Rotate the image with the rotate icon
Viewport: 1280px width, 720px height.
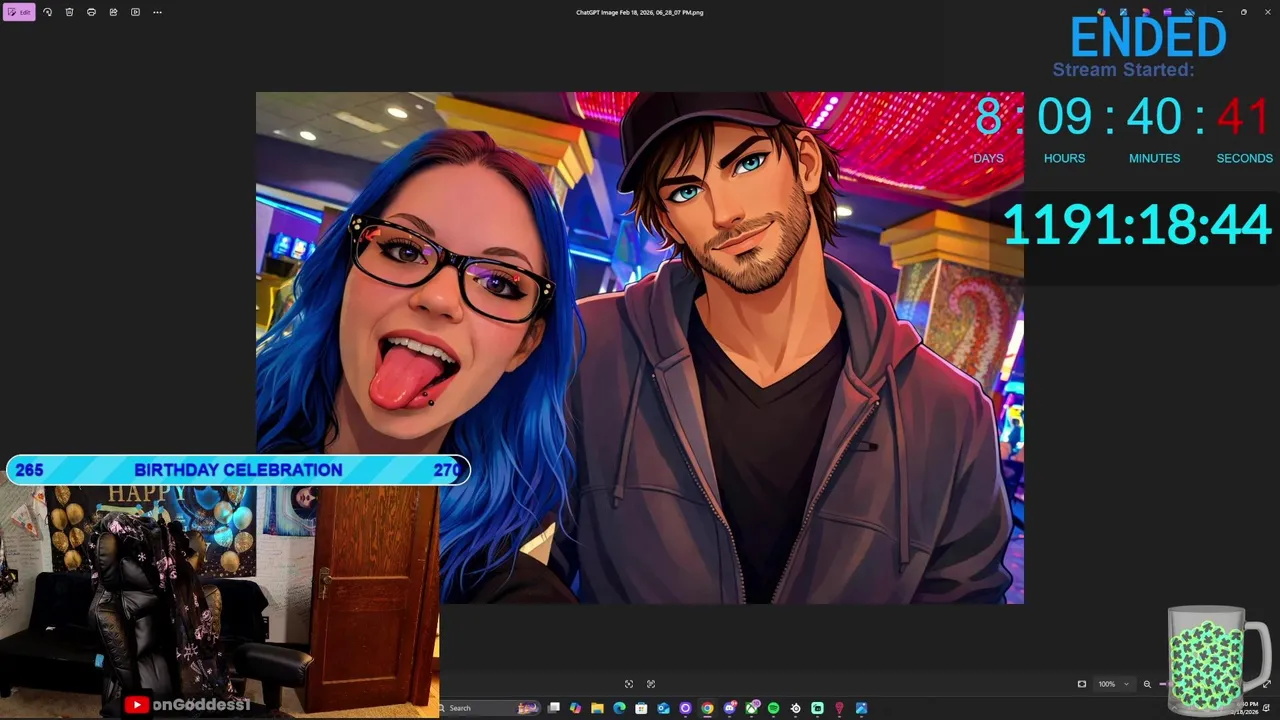tap(47, 12)
